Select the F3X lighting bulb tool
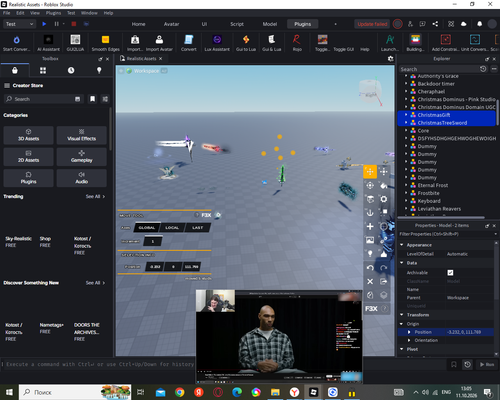500x400 pixels. 370,254
